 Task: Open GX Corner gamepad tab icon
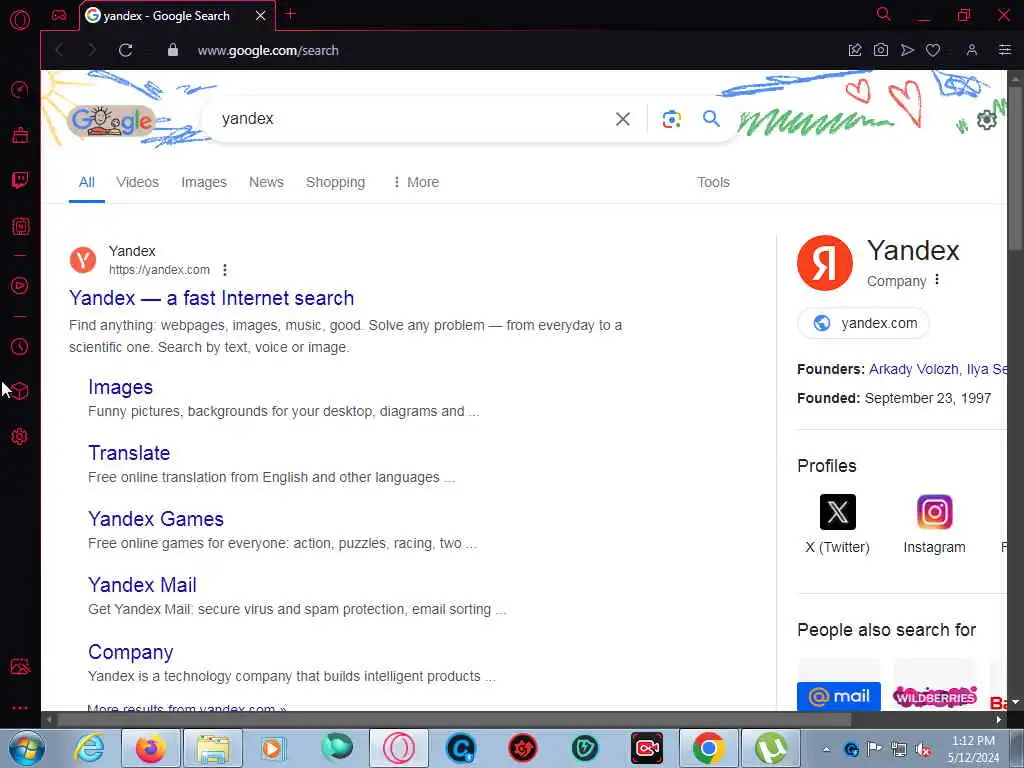click(59, 15)
